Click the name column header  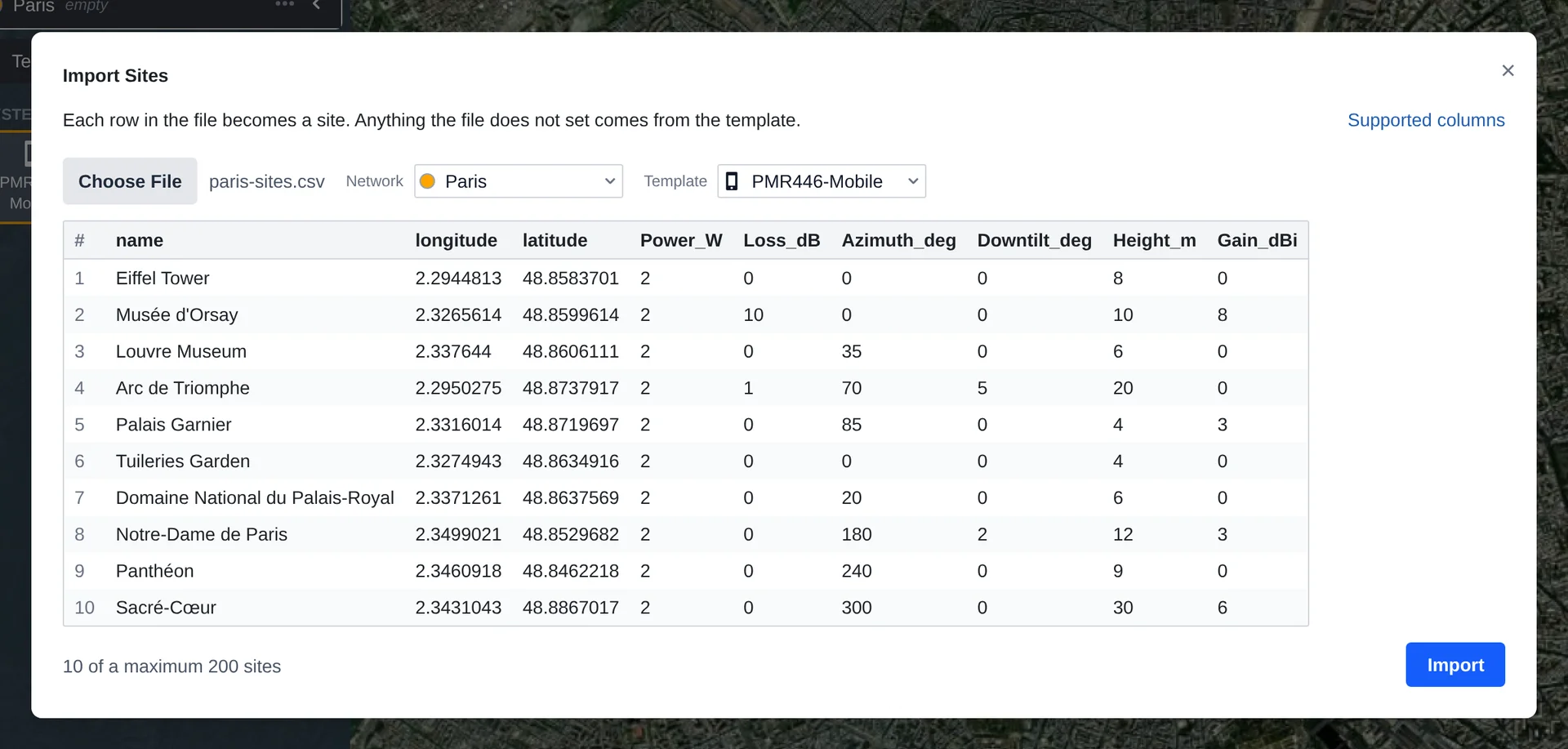pos(140,240)
